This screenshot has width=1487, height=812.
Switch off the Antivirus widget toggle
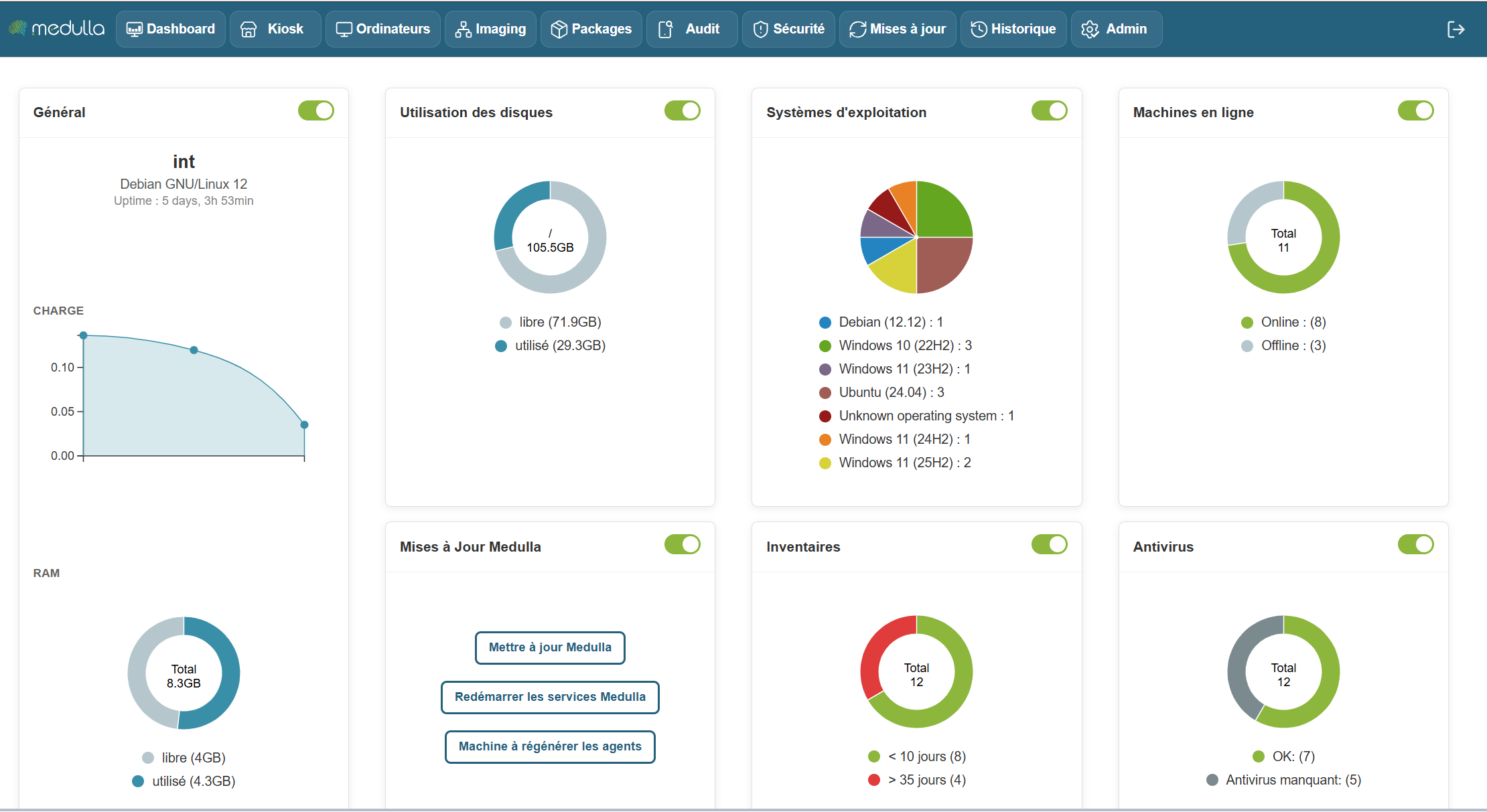pyautogui.click(x=1415, y=544)
